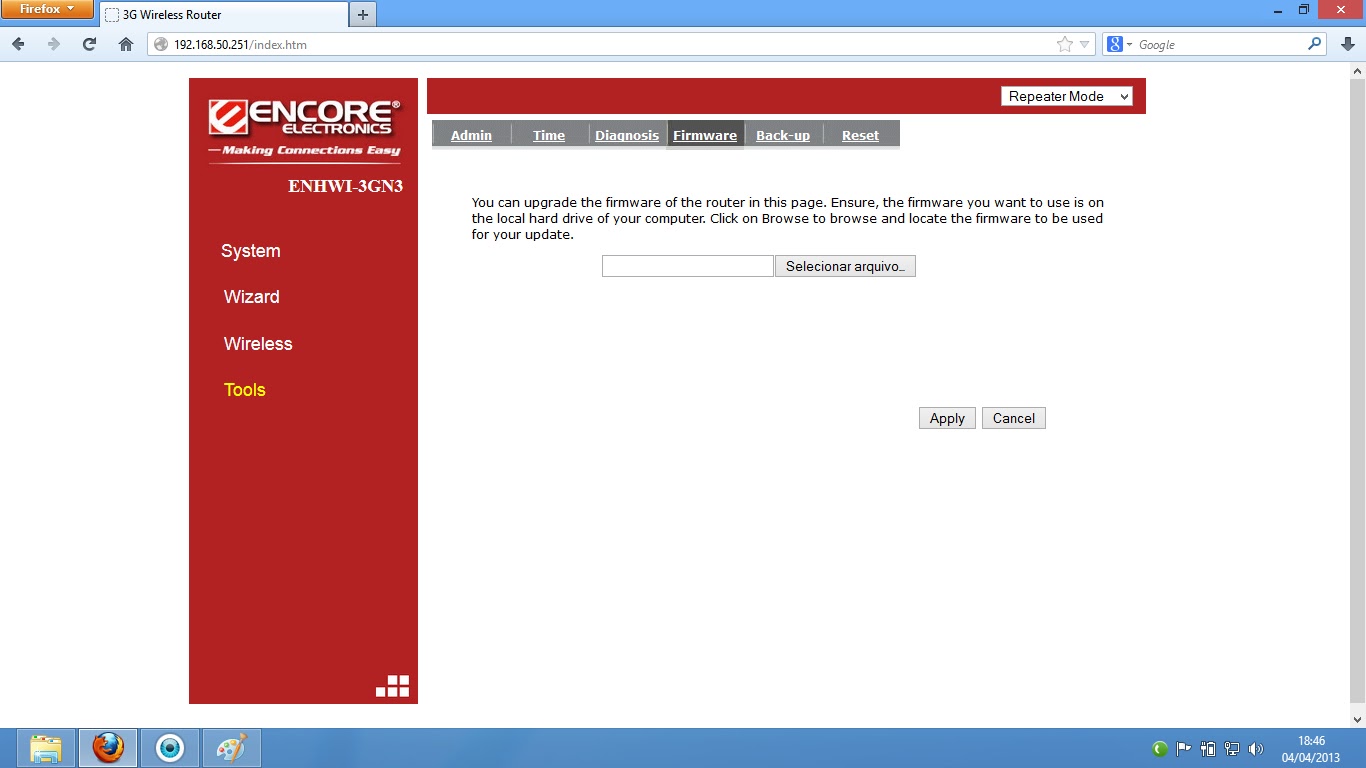Apply the firmware update settings
This screenshot has height=768, width=1366.
point(946,418)
